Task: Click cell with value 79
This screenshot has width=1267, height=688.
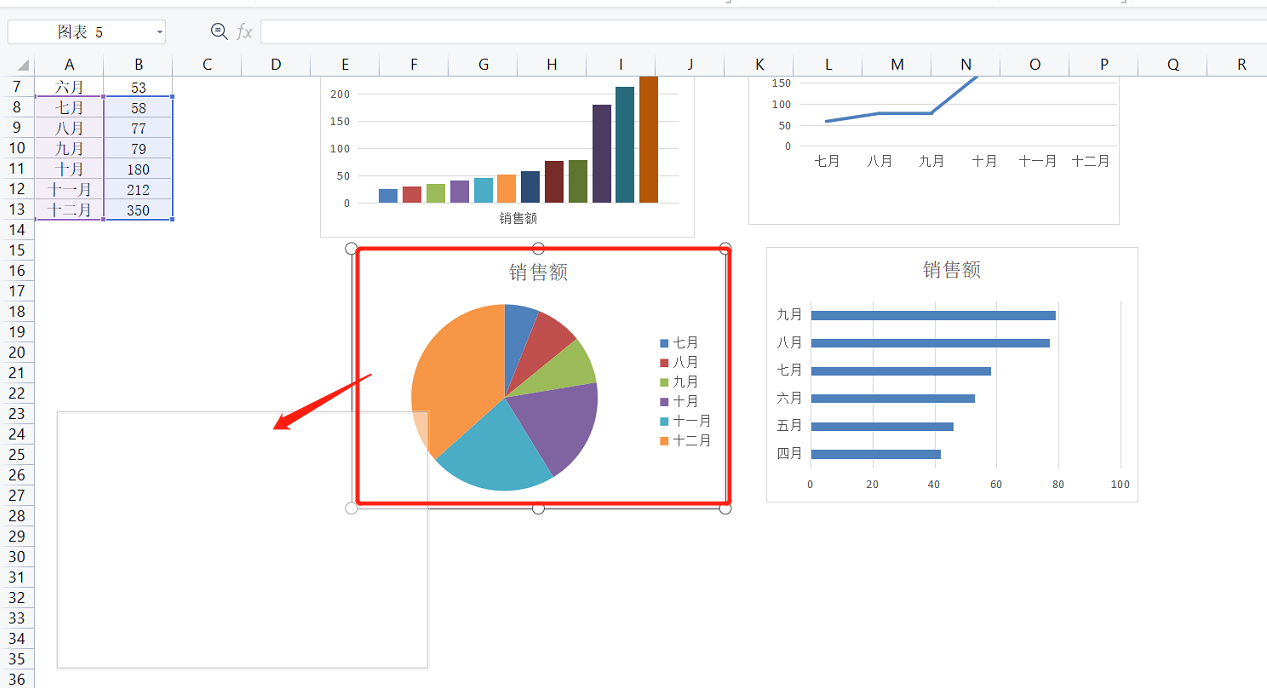Action: click(x=138, y=148)
